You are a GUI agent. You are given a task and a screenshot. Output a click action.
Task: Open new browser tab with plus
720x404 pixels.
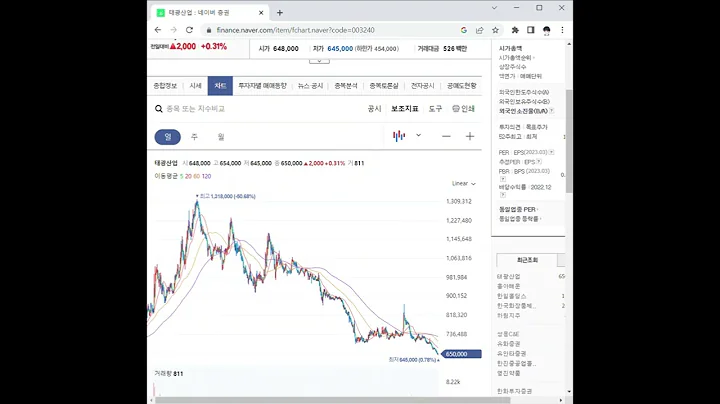[x=280, y=13]
